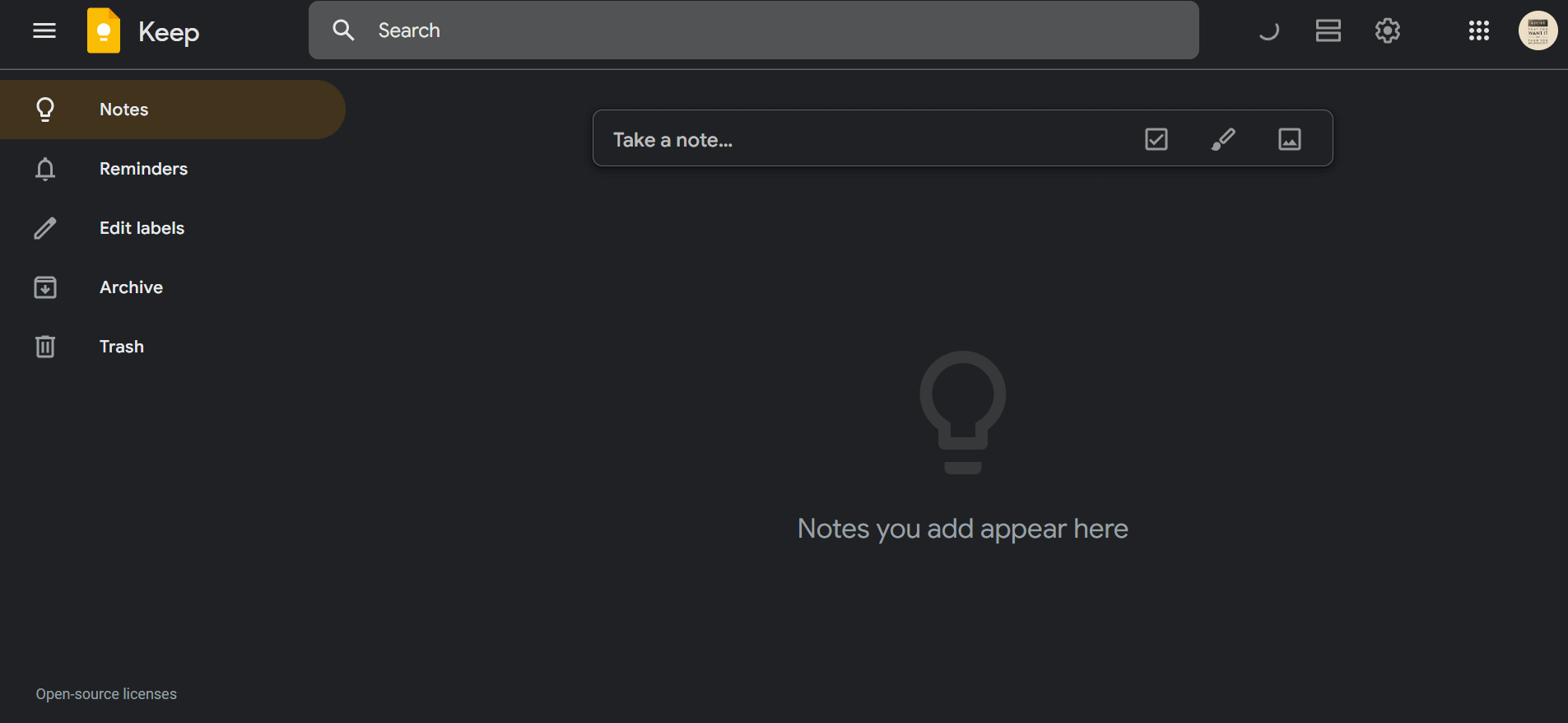Viewport: 1568px width, 723px height.
Task: Focus the Search text field
Action: 782,30
